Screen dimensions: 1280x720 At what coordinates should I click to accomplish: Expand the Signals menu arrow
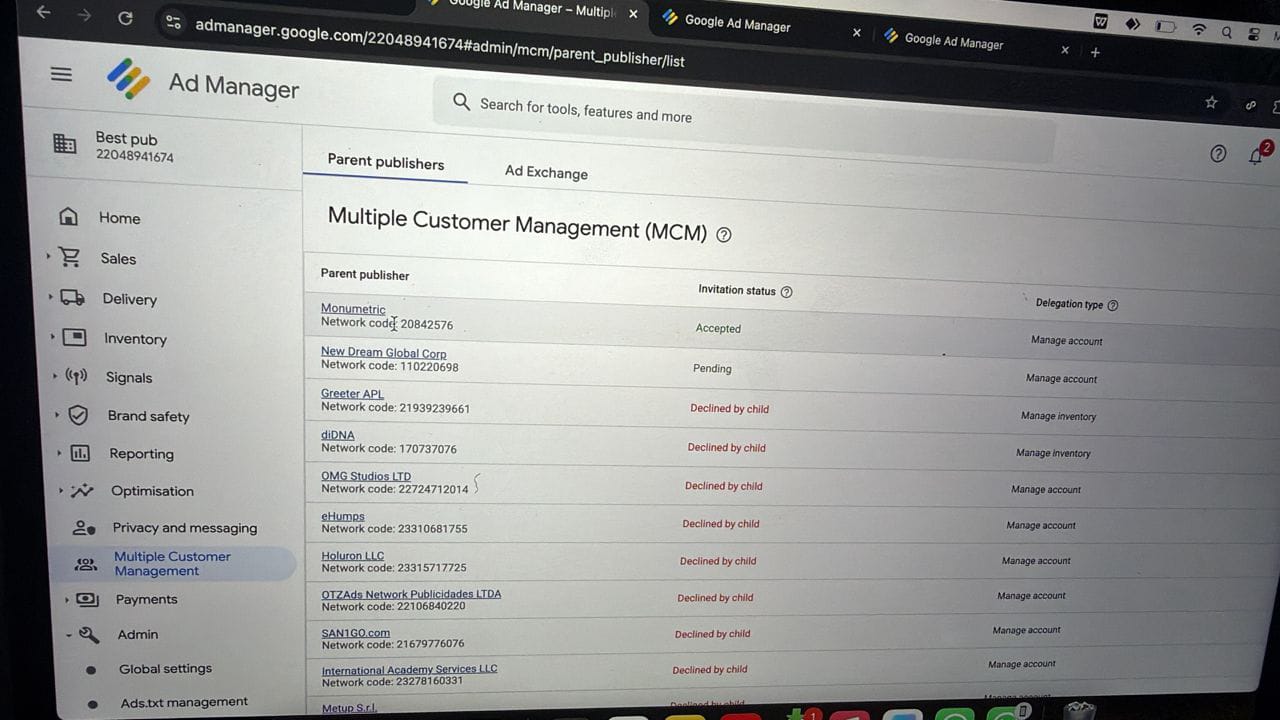[x=54, y=376]
